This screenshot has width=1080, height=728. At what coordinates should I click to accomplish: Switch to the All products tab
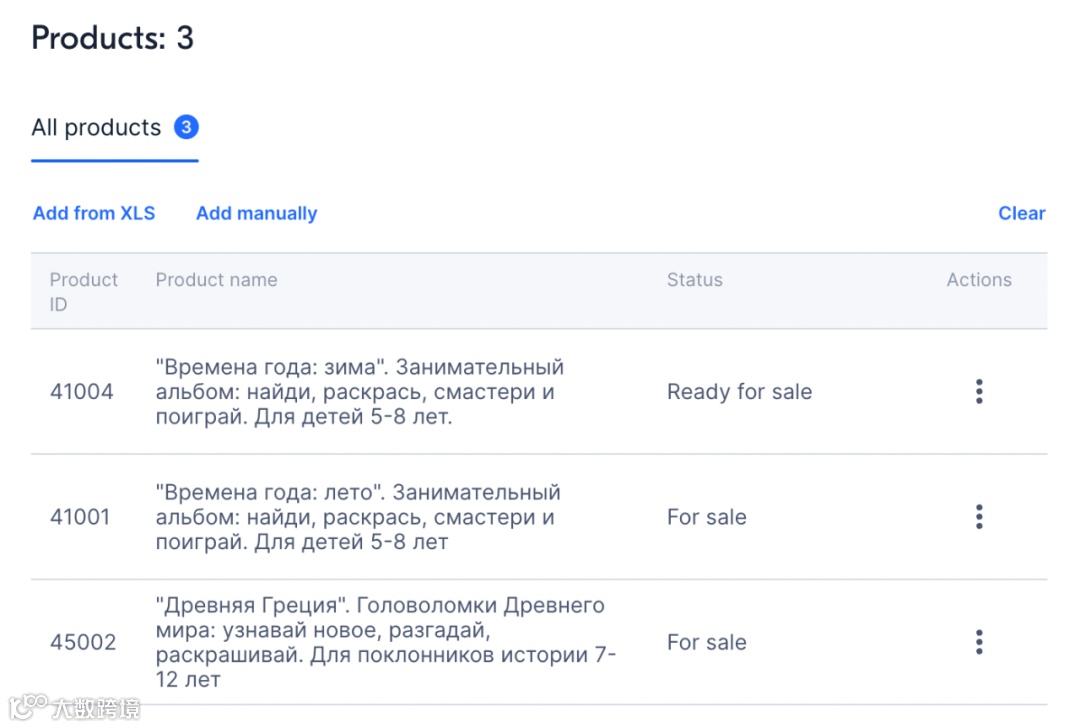96,128
